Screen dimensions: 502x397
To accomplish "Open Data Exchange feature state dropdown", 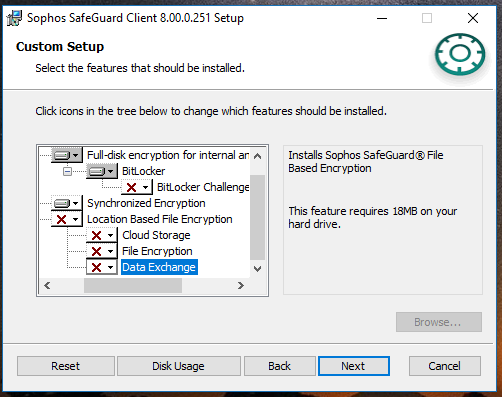I will coord(102,267).
